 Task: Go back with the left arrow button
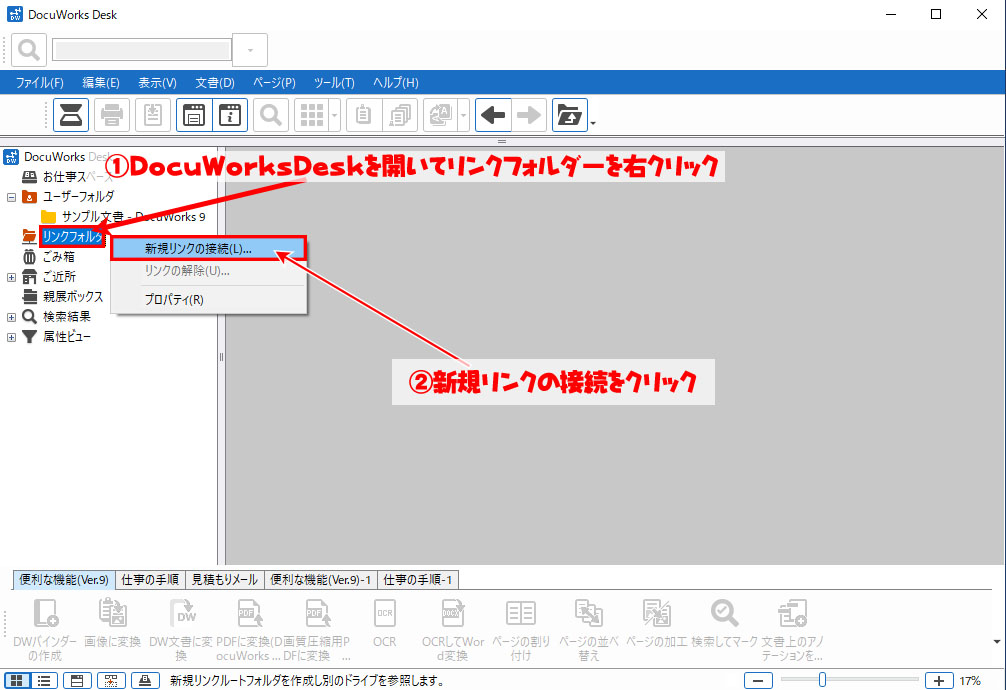point(493,116)
